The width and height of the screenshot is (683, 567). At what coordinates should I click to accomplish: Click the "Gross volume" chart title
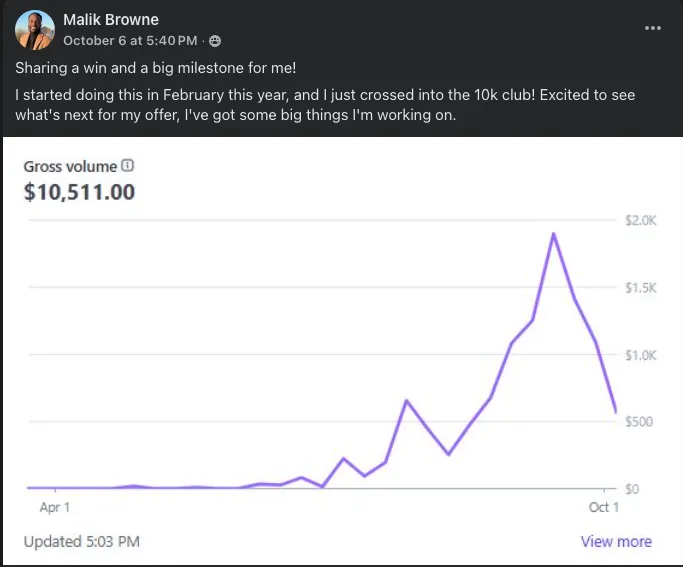click(70, 166)
